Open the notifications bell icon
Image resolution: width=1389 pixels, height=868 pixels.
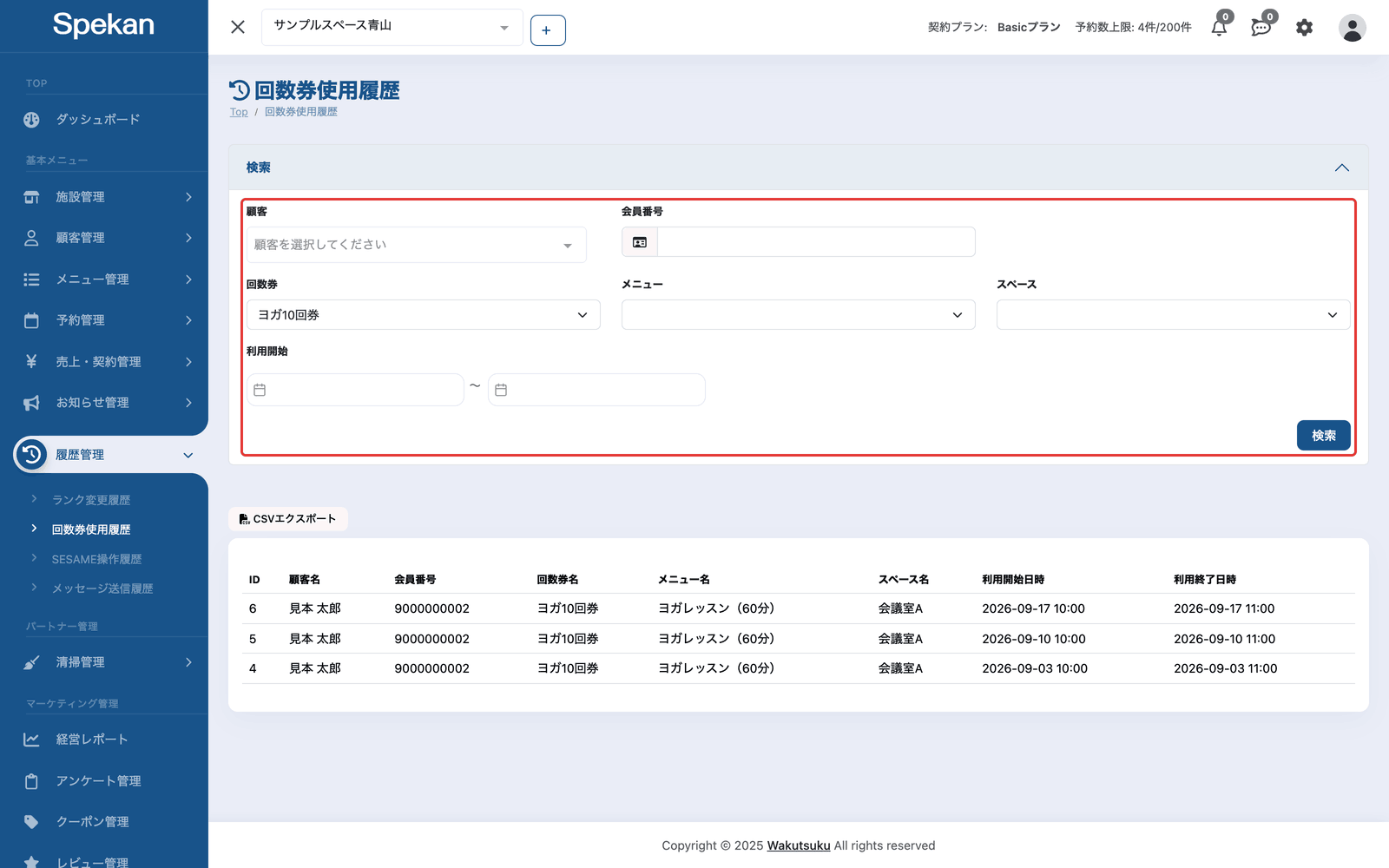[1220, 27]
